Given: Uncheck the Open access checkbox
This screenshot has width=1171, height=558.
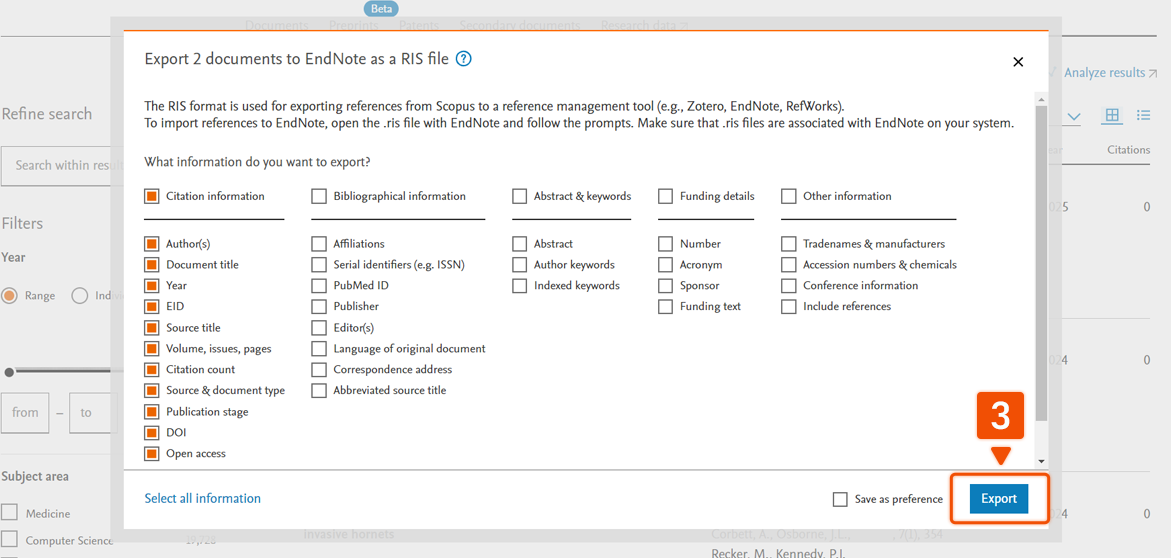Looking at the screenshot, I should pos(152,453).
